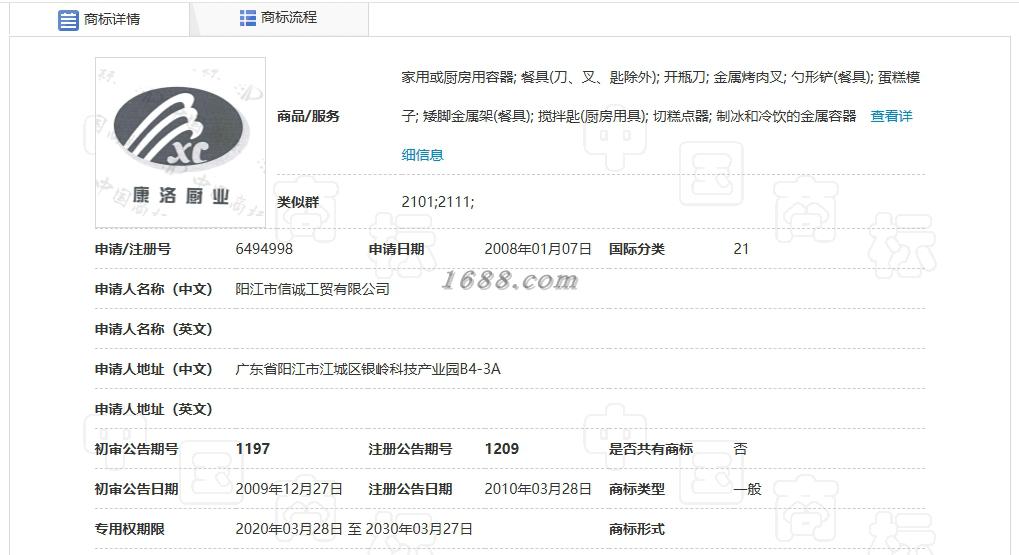
Task: Click the 商标详情 document icon
Action: [68, 20]
